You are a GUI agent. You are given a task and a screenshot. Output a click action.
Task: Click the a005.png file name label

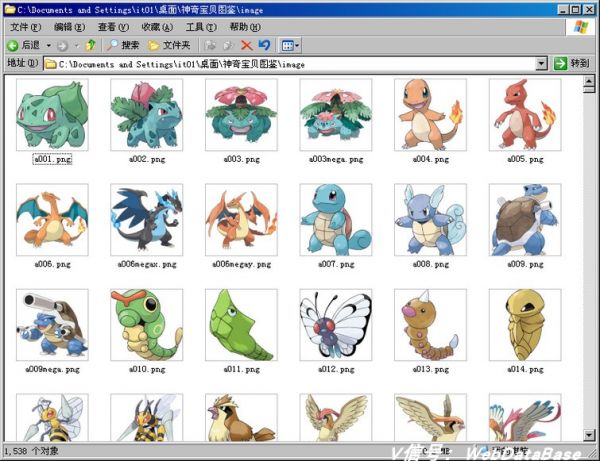tap(525, 159)
